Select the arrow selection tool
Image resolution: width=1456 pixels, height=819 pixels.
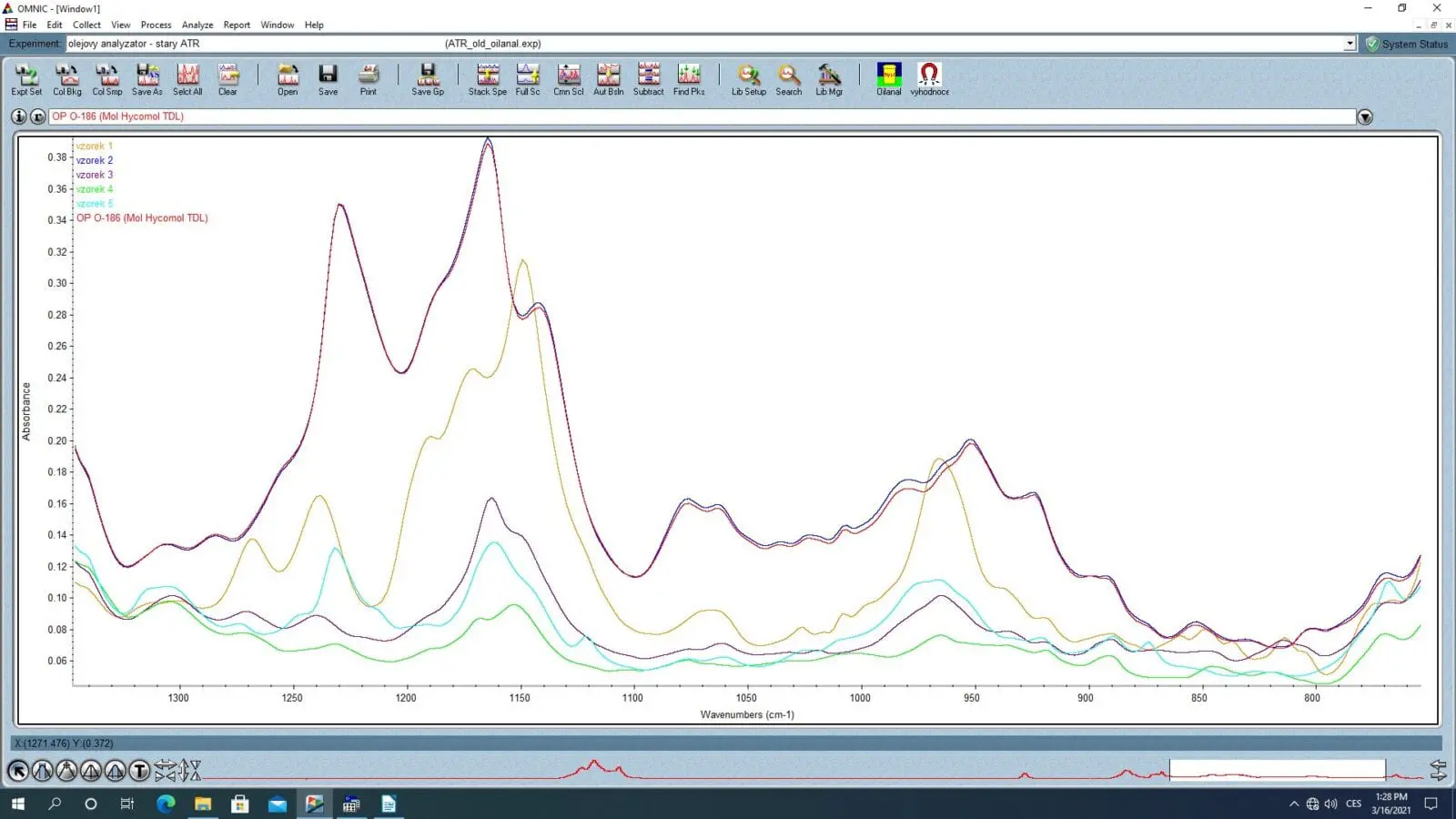pos(18,772)
